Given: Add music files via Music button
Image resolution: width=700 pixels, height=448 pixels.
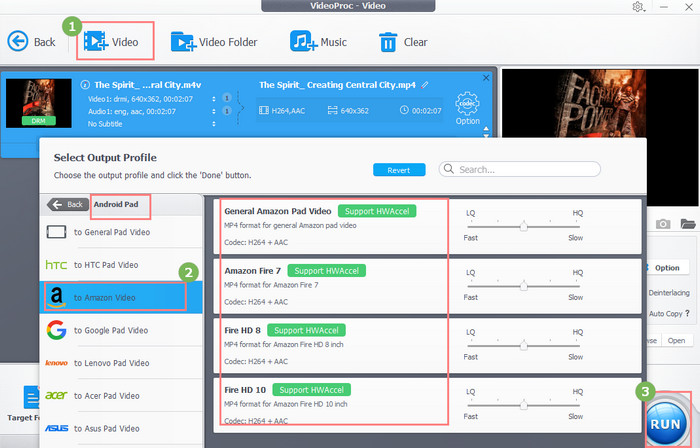Looking at the screenshot, I should (x=318, y=42).
